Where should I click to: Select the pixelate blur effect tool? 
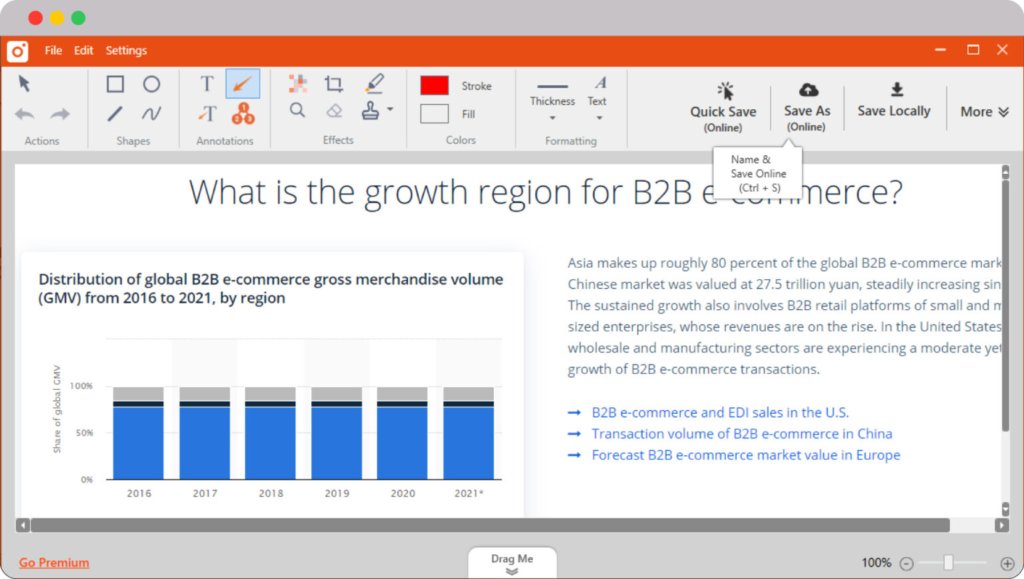click(298, 84)
